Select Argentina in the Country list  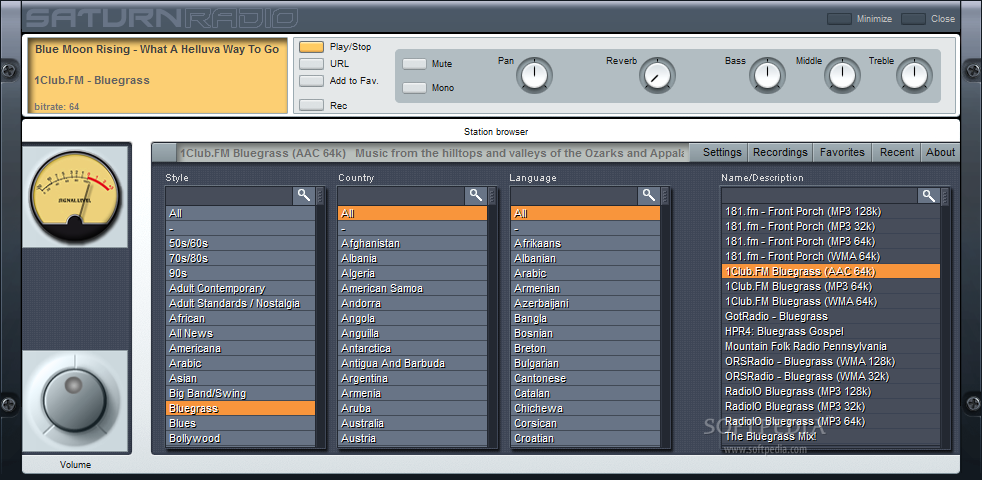tap(413, 378)
